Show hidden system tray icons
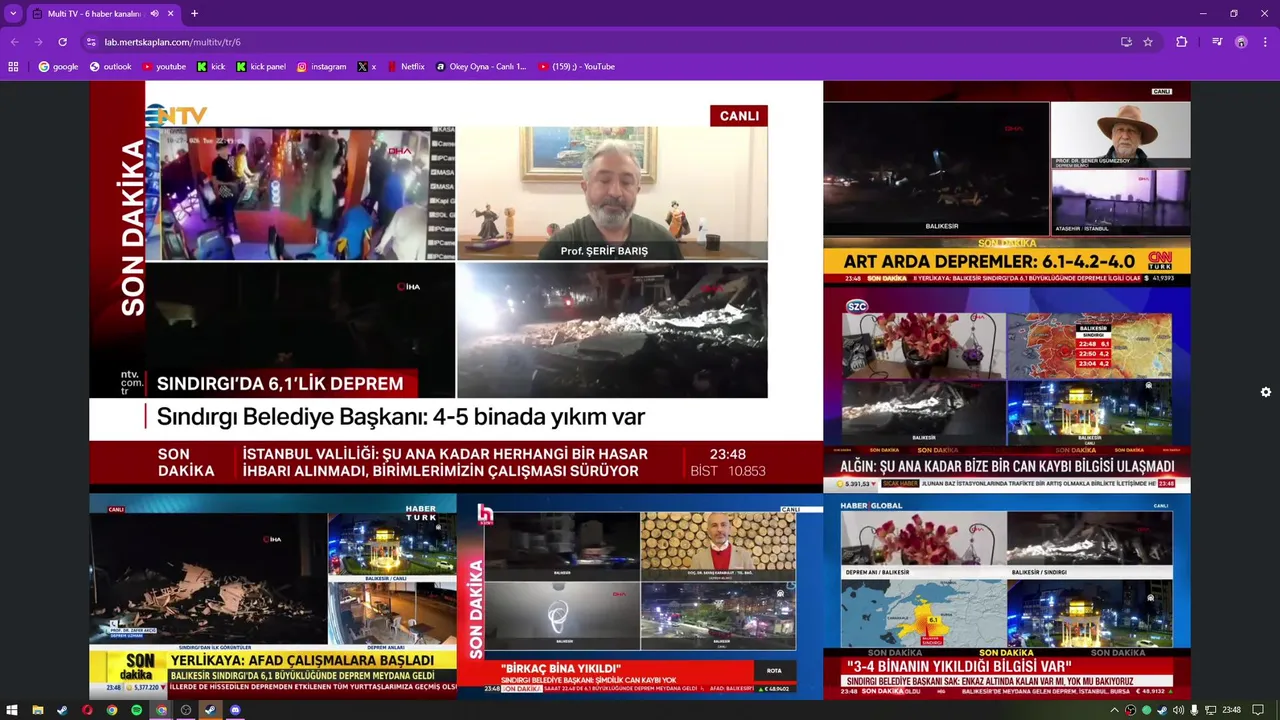This screenshot has height=720, width=1280. pyautogui.click(x=1114, y=710)
